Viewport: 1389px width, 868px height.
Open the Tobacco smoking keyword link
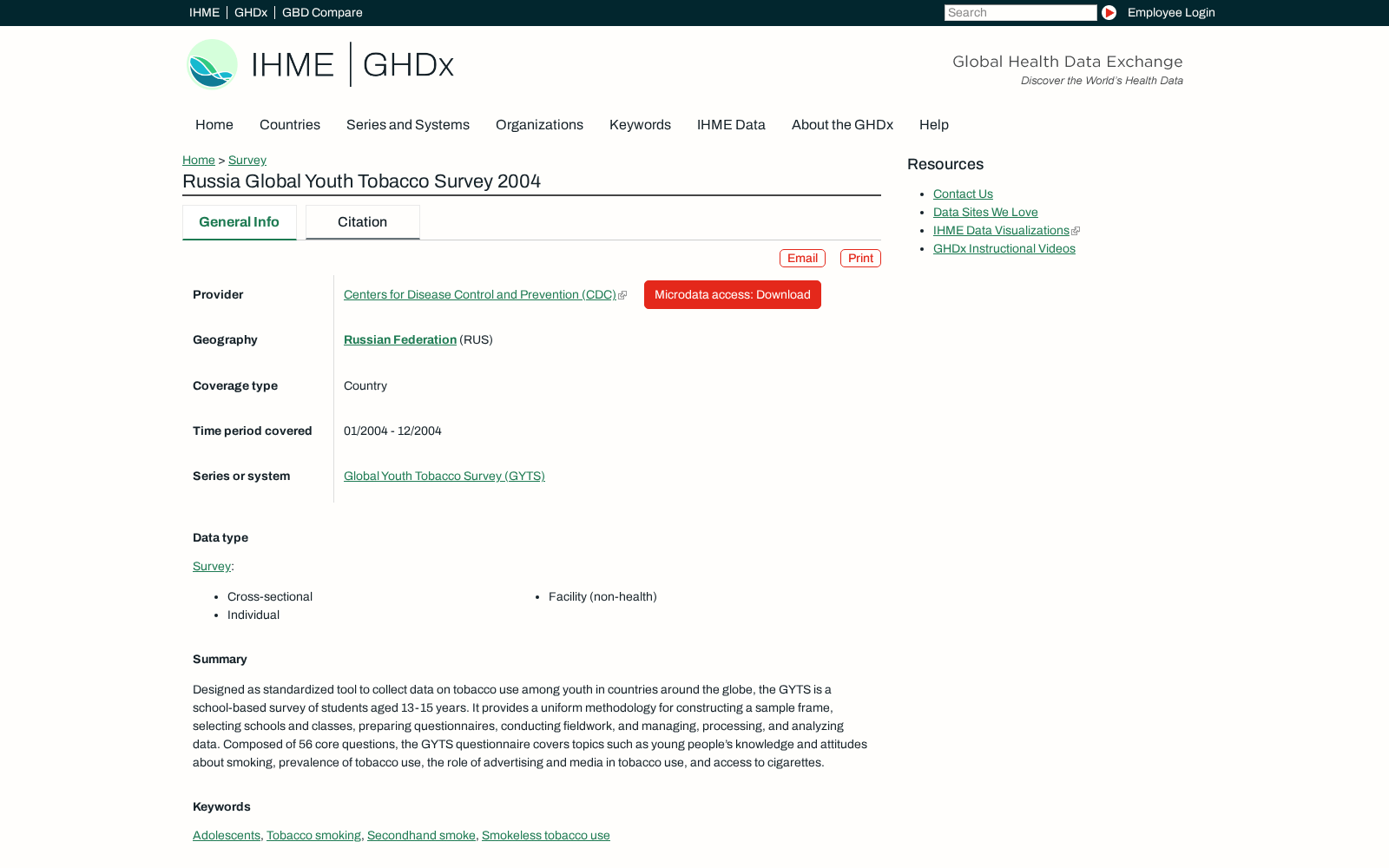[x=313, y=836]
